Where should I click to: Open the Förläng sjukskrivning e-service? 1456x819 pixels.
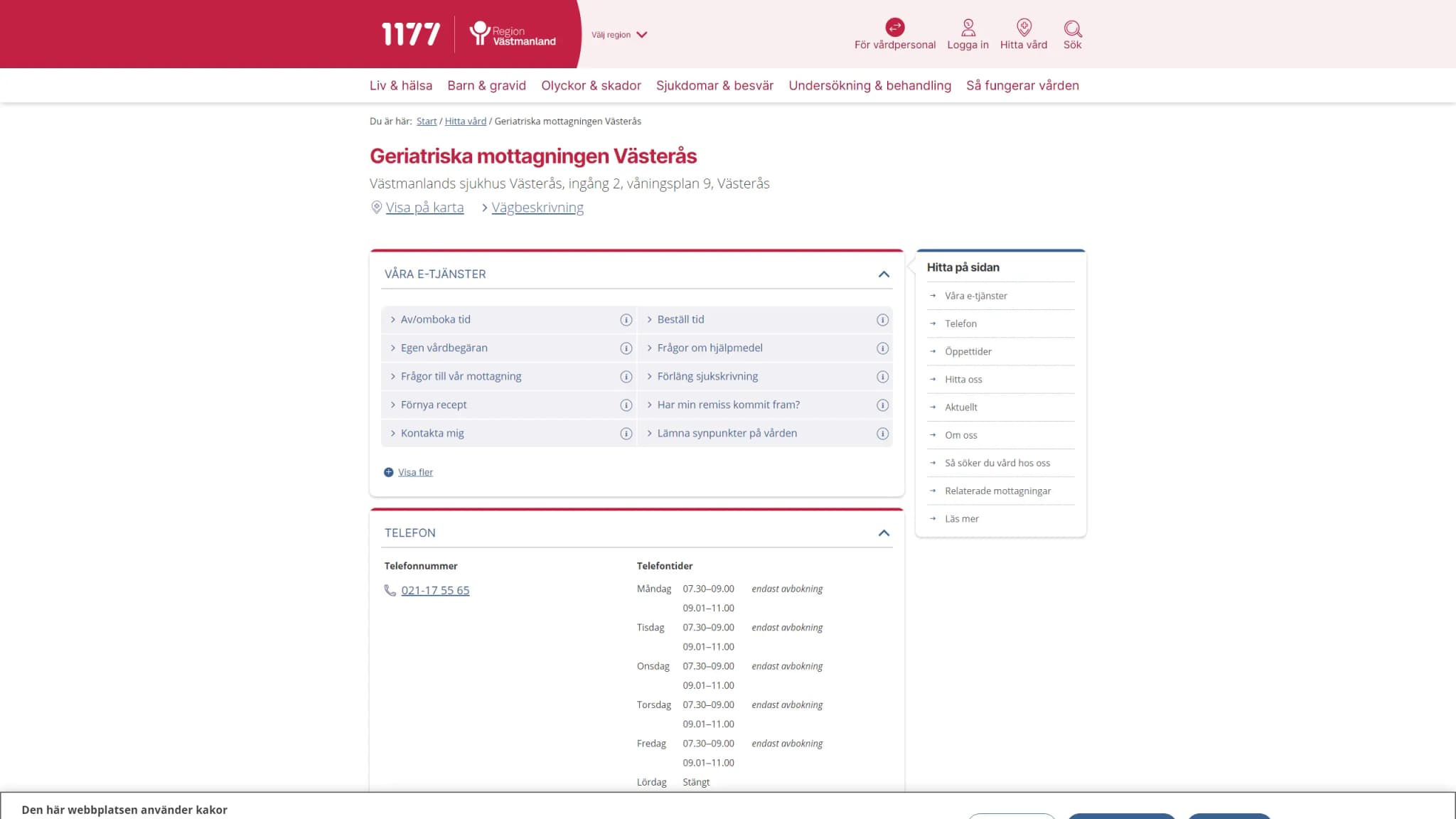[707, 377]
